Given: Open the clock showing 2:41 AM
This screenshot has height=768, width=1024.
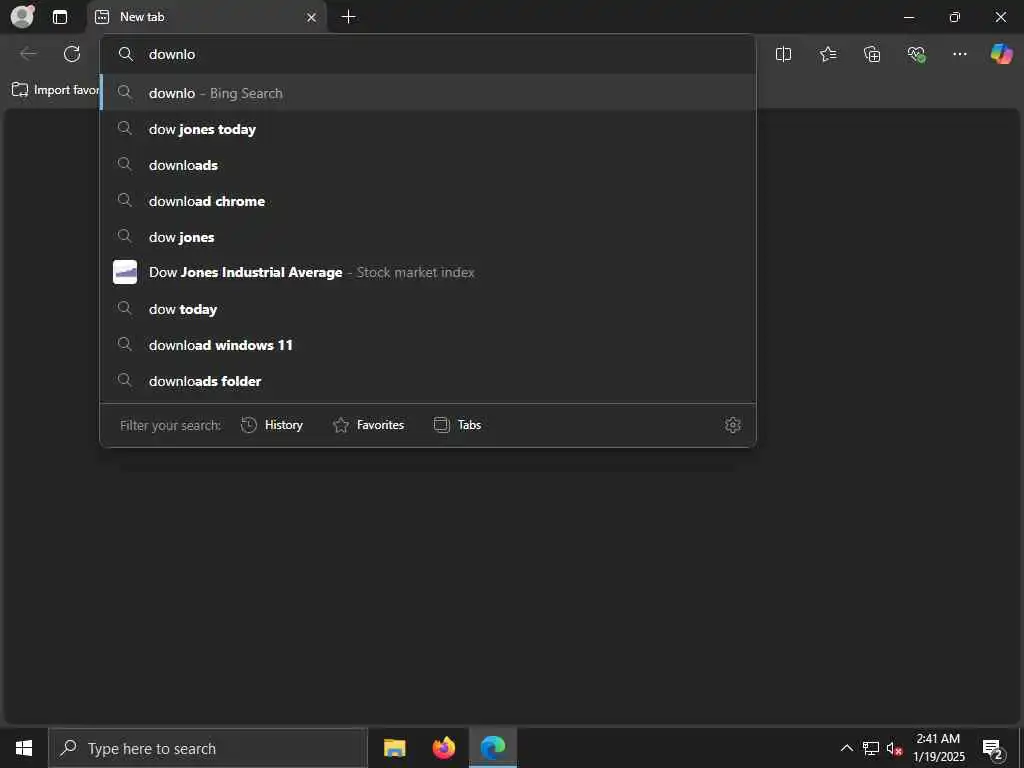Looking at the screenshot, I should [x=938, y=748].
